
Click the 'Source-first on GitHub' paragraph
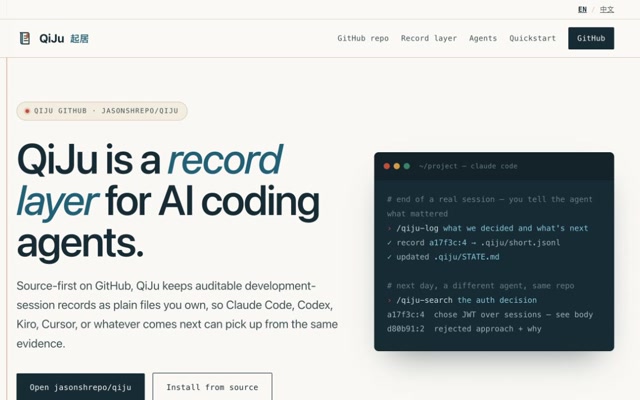177,314
